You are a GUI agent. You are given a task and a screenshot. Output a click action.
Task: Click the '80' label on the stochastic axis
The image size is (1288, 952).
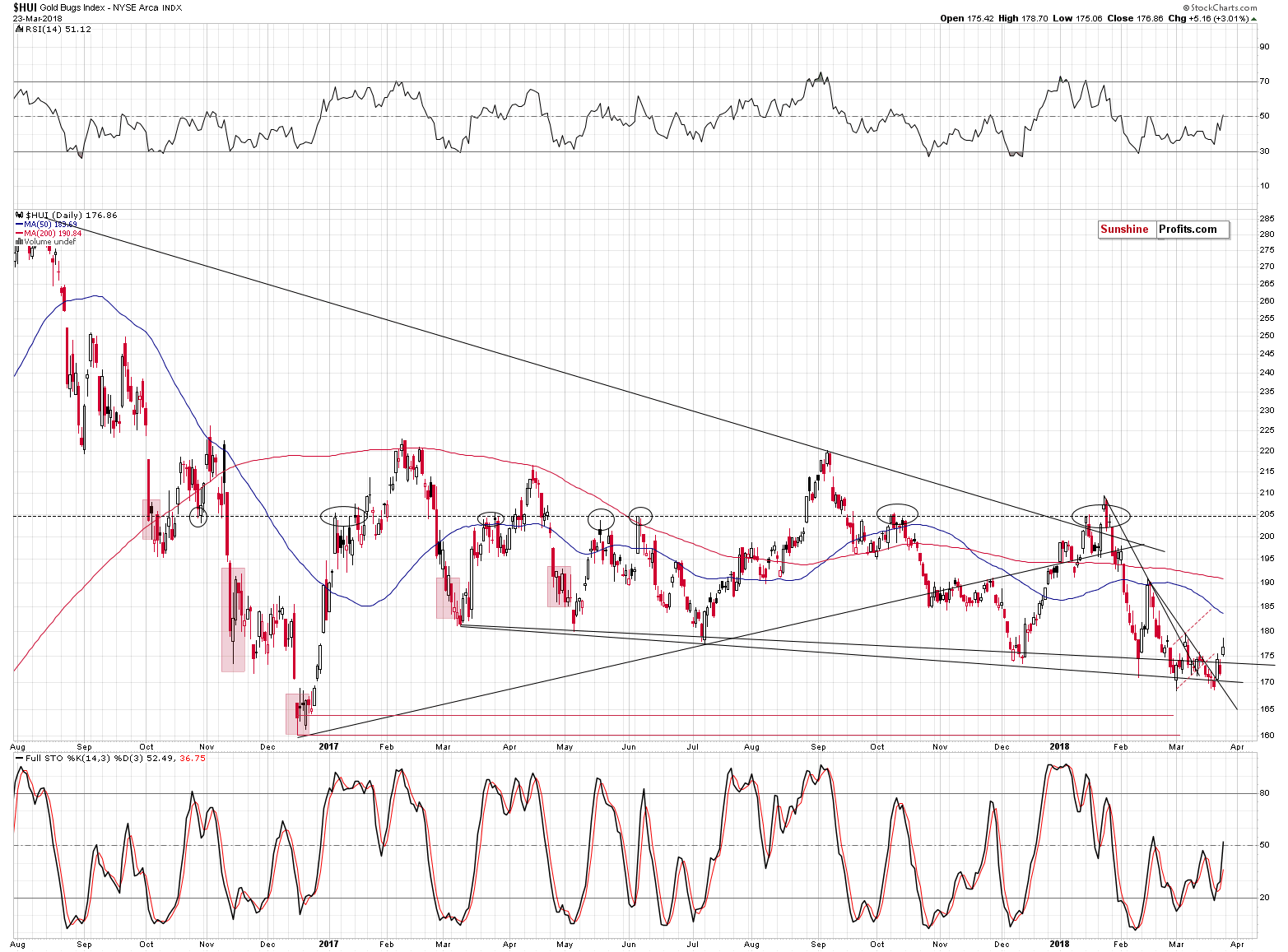tap(1264, 794)
